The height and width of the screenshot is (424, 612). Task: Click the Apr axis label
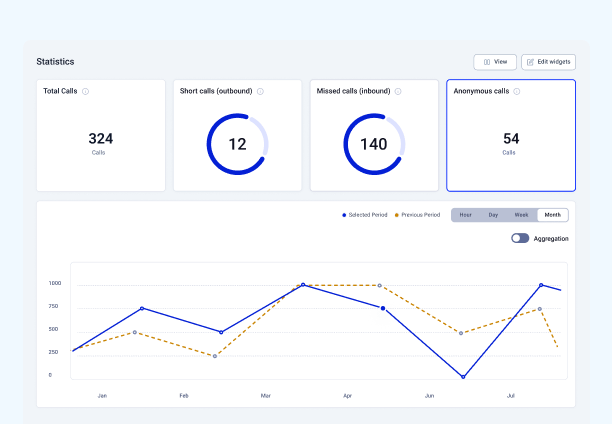[347, 396]
